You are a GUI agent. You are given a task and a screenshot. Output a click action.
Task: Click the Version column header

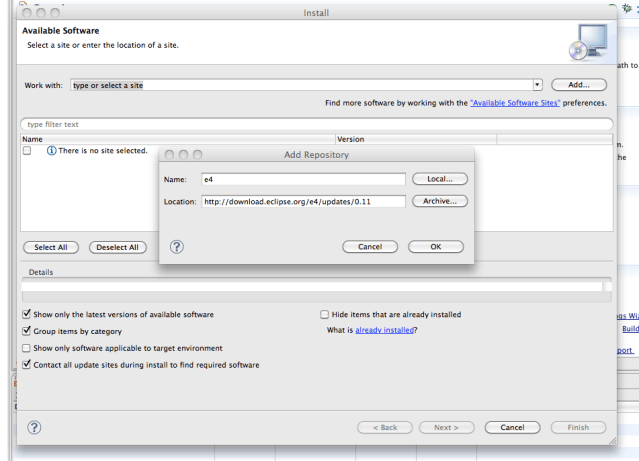(x=350, y=139)
